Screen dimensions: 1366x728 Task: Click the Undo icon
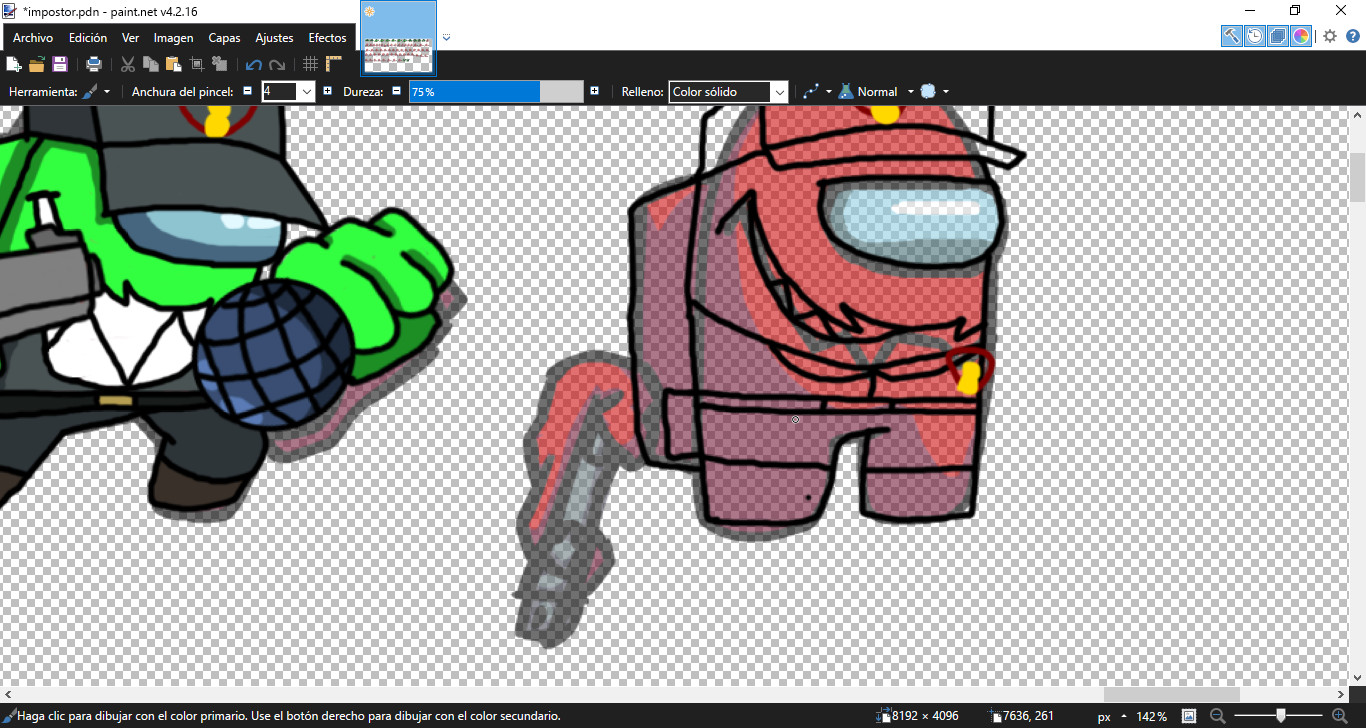click(253, 63)
